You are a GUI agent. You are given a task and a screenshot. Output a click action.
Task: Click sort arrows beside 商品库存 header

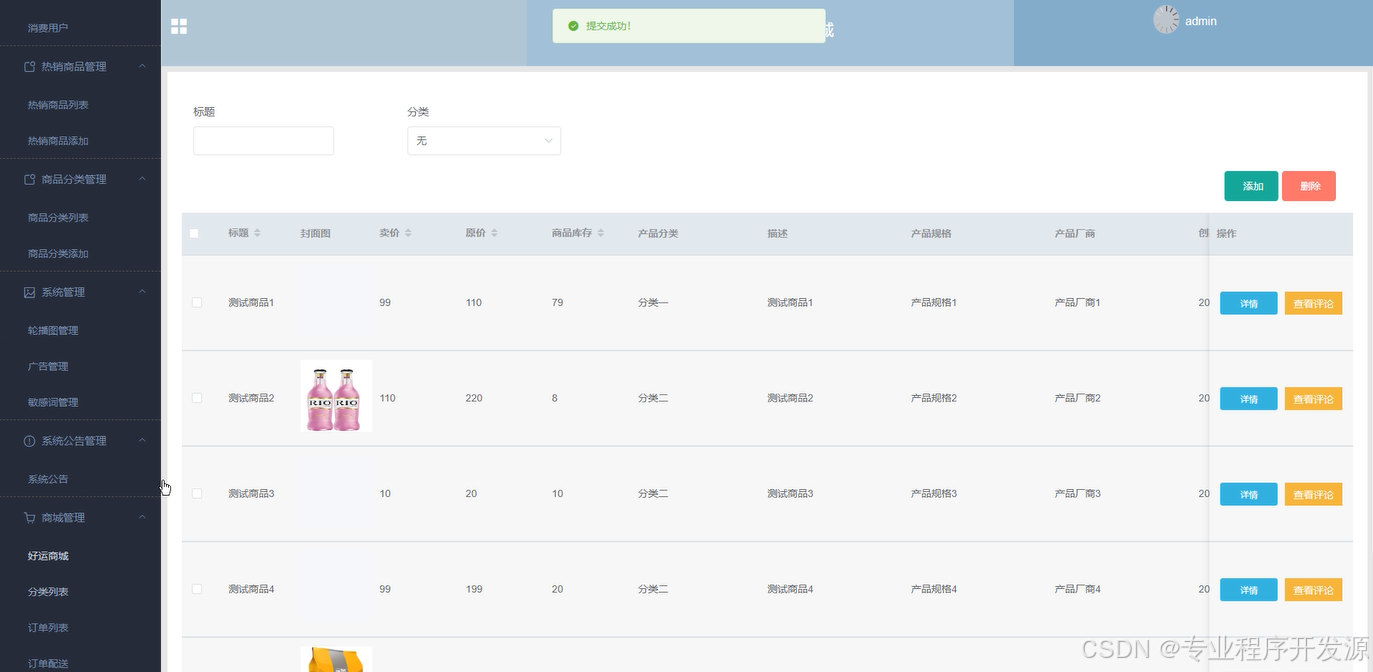point(601,233)
